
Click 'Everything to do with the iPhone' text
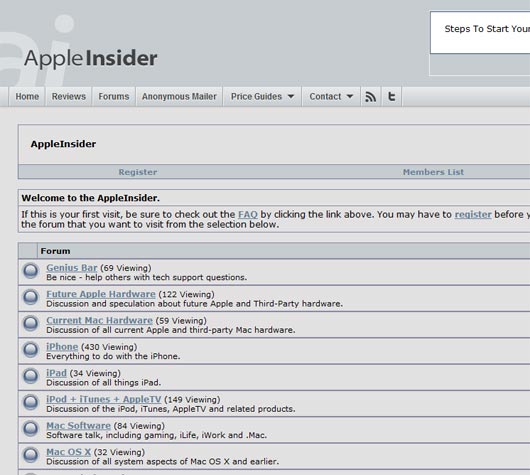pyautogui.click(x=113, y=356)
